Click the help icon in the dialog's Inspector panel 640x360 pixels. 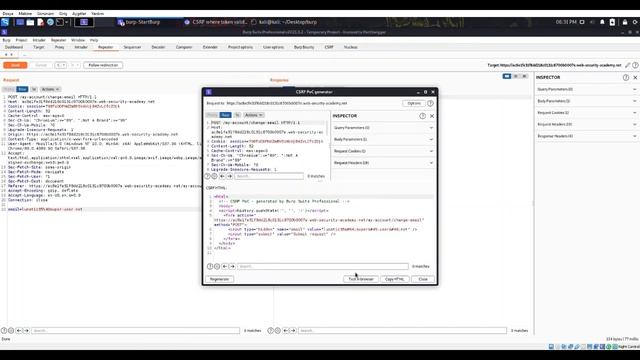pos(422,116)
